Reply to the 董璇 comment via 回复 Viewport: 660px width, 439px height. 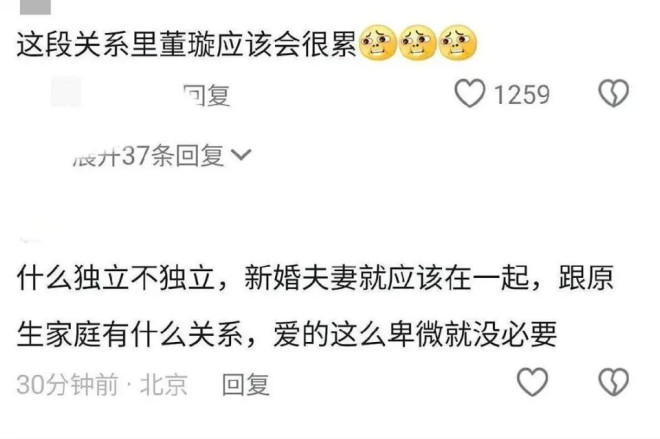click(207, 95)
